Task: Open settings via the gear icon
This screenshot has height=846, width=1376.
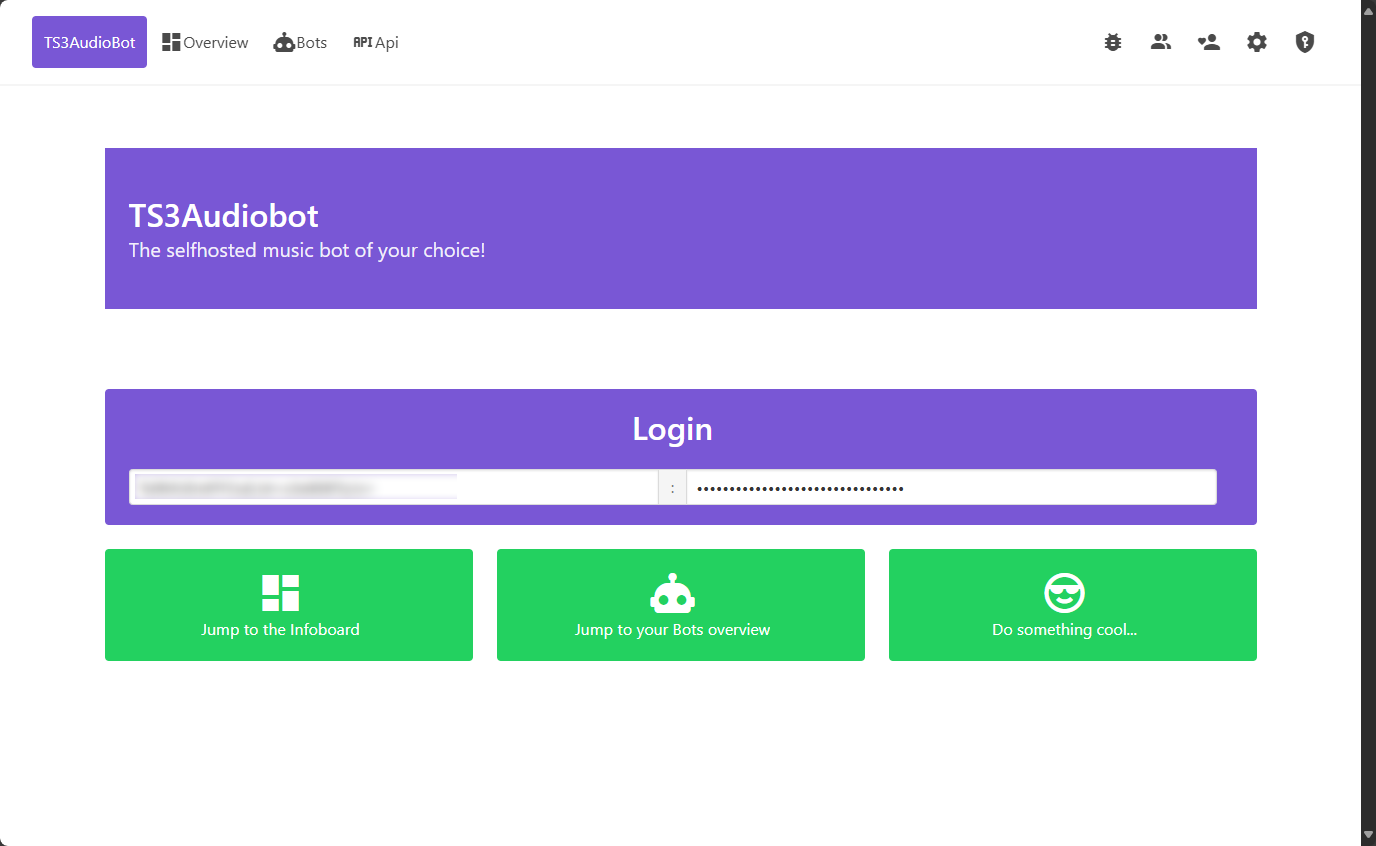Action: (x=1257, y=42)
